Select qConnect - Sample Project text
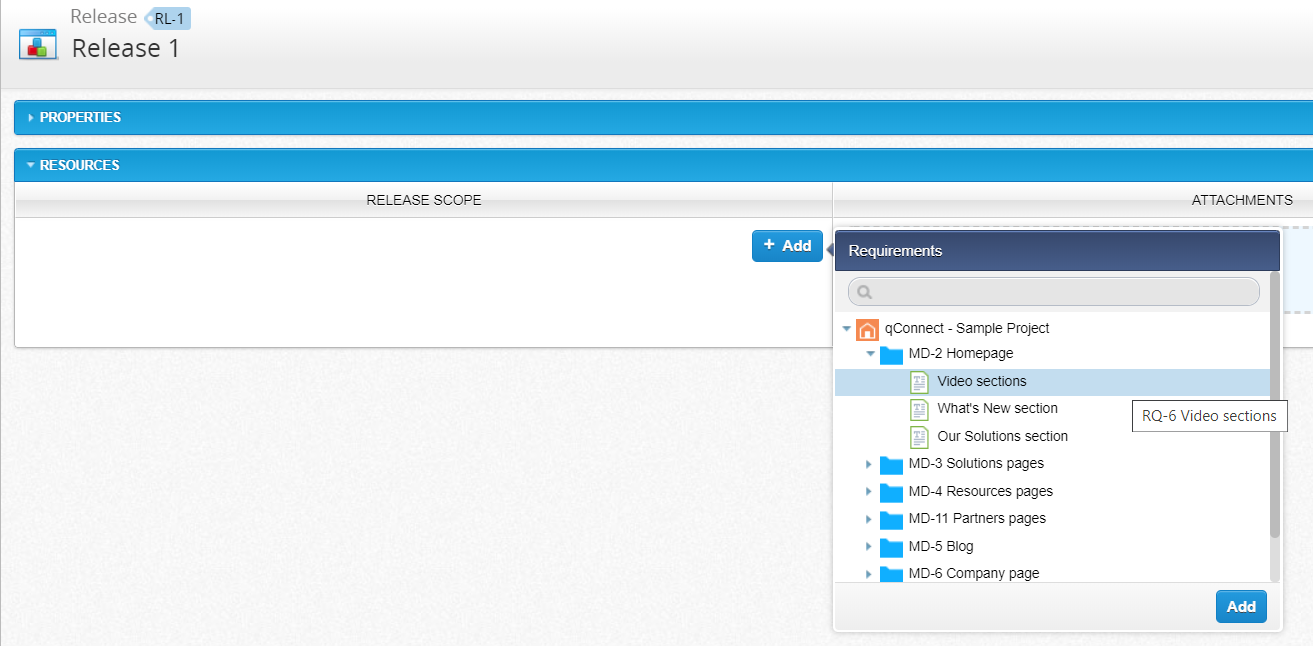Screen dimensions: 1313x646 967,328
